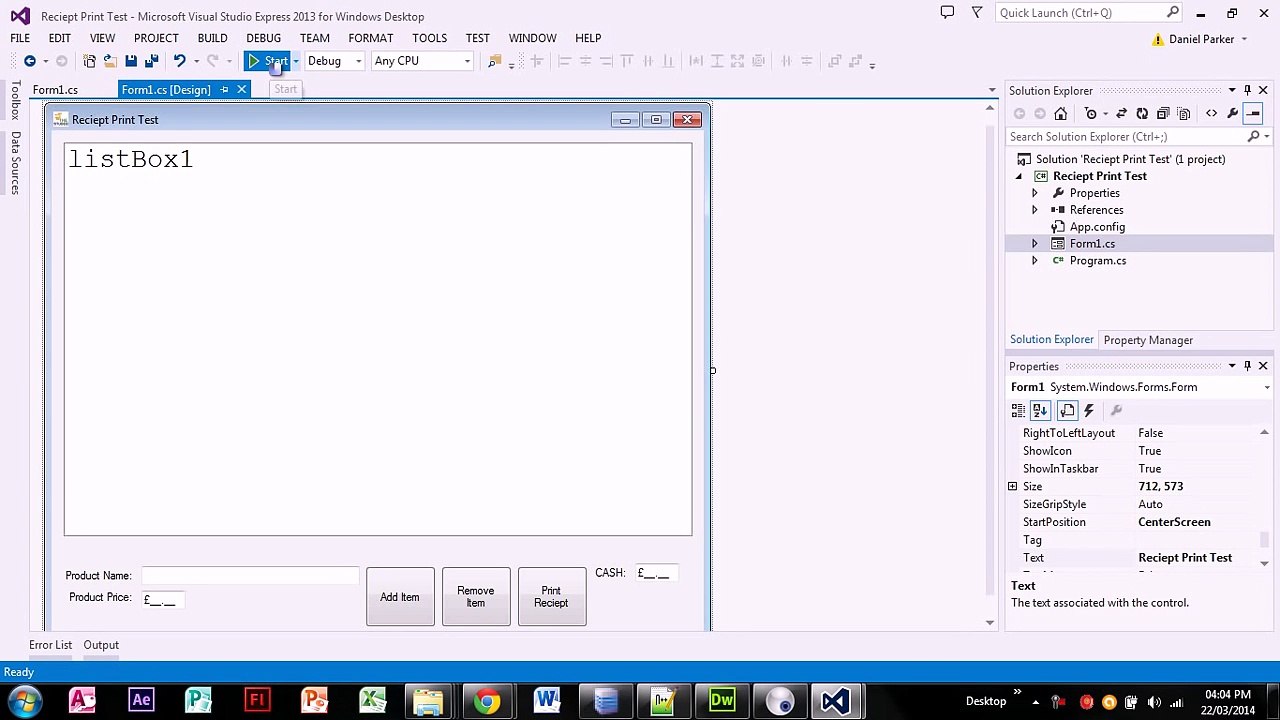Image resolution: width=1280 pixels, height=720 pixels.
Task: Close the Form1.cs [Design] tab
Action: [x=241, y=90]
